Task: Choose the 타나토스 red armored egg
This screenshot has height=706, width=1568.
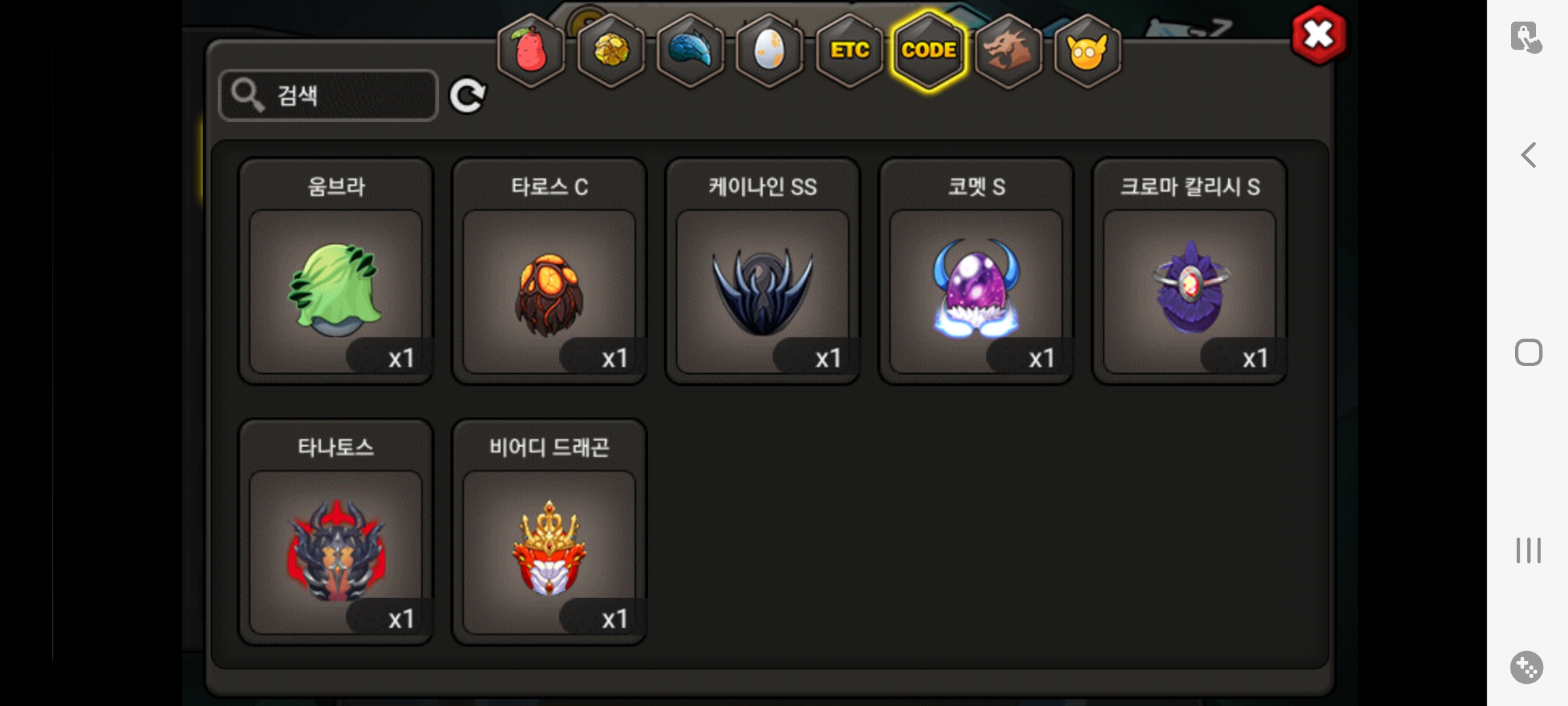Action: click(336, 532)
